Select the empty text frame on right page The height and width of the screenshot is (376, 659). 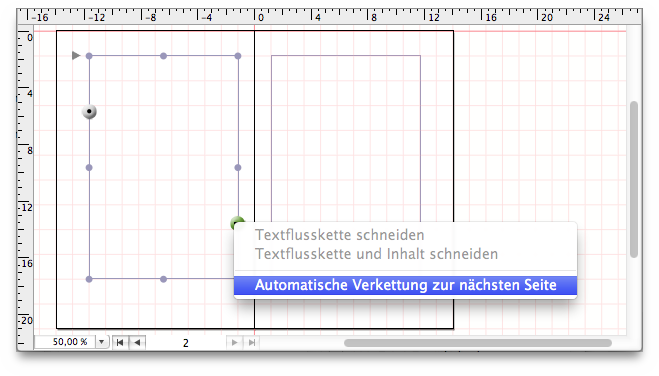(346, 139)
